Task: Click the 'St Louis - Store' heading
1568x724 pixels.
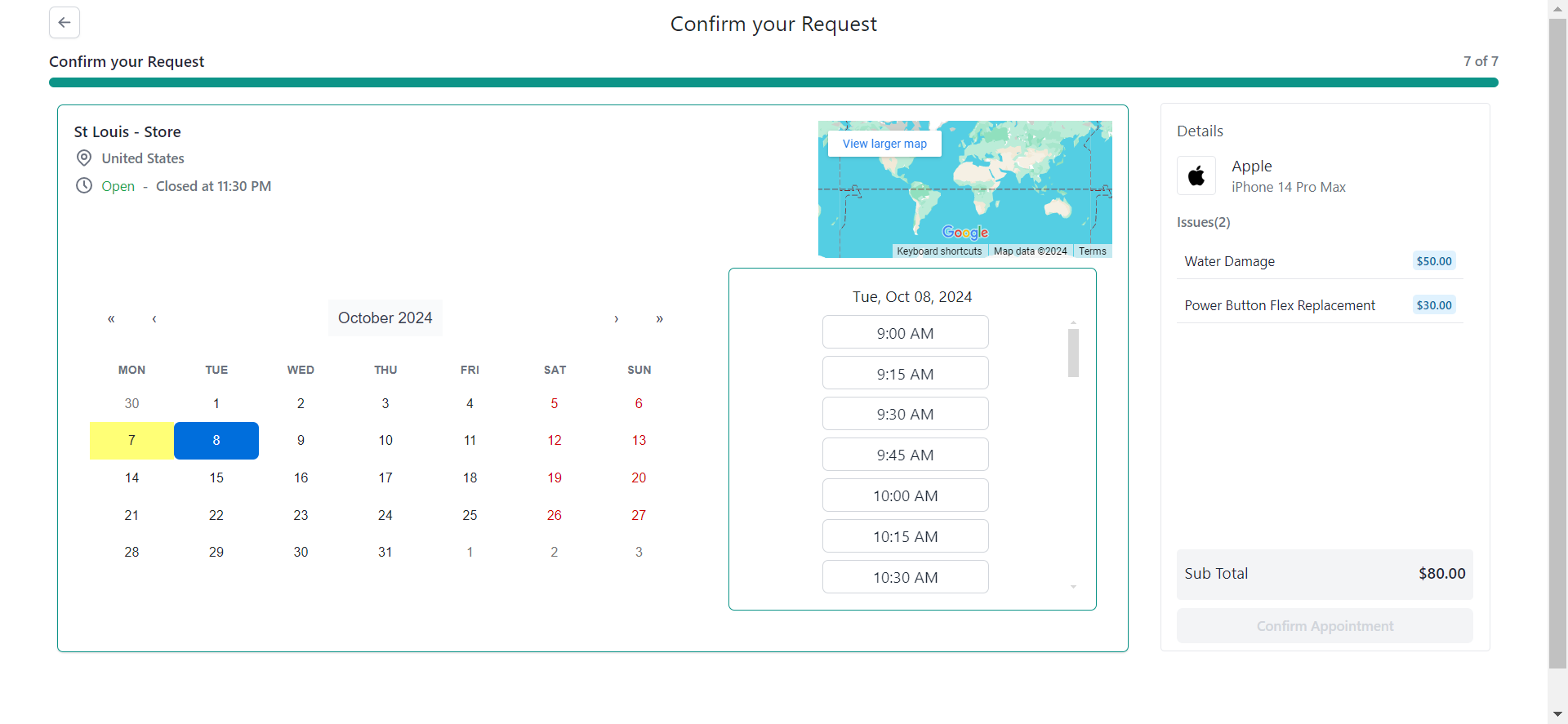Action: point(127,132)
